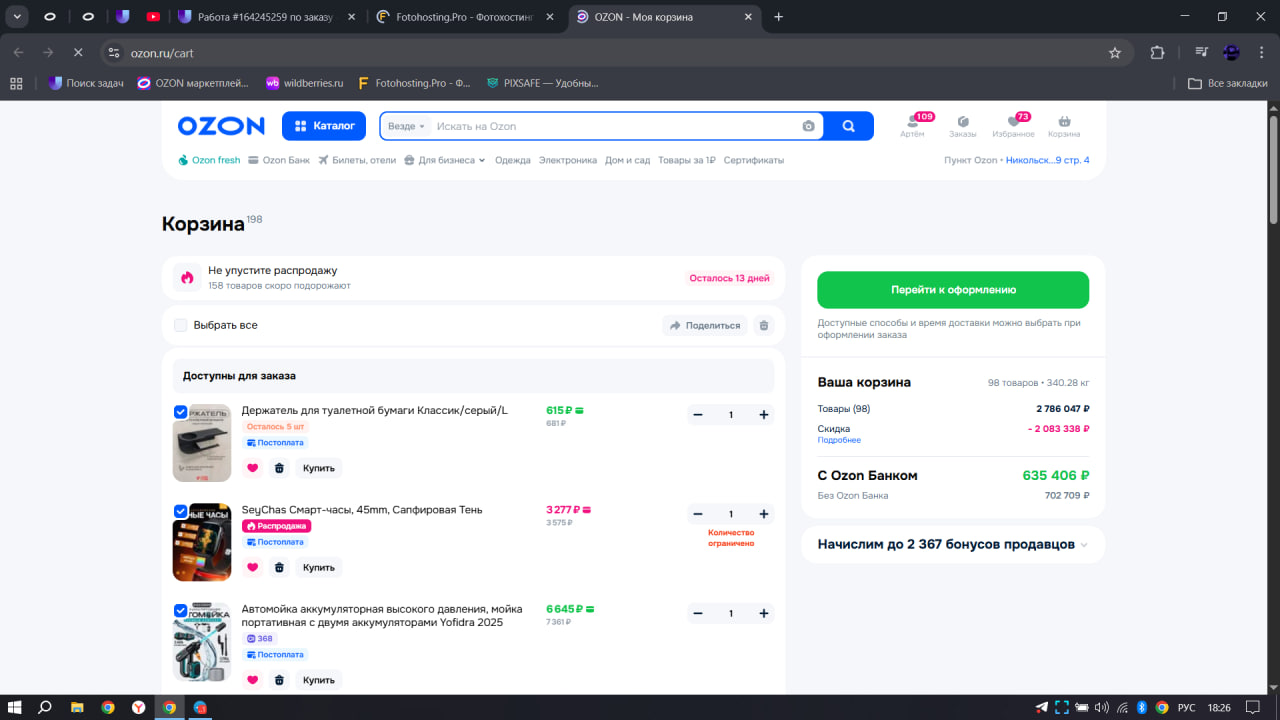Viewport: 1280px width, 720px height.
Task: Switch to the Fotohosting.Pro browser tab
Action: (465, 17)
